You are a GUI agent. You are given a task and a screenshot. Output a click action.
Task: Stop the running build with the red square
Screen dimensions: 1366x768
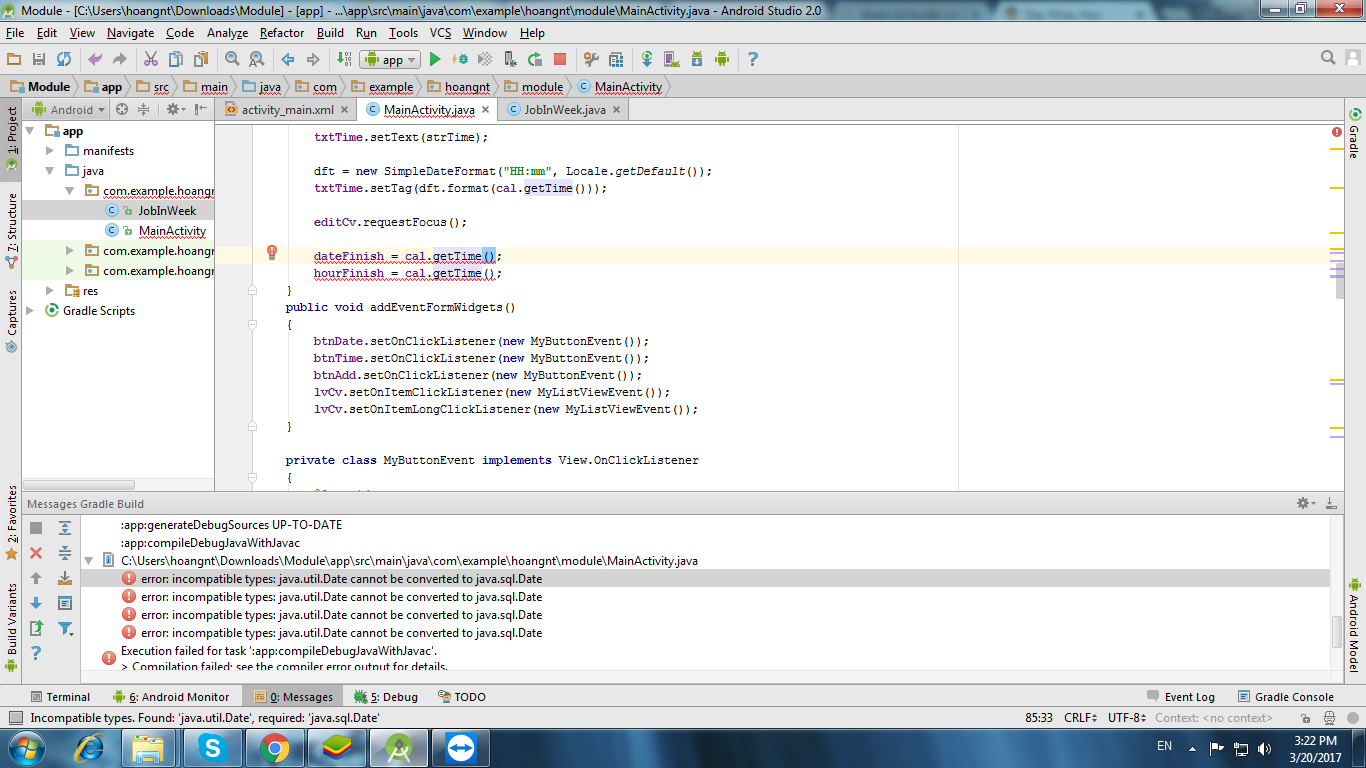(x=561, y=59)
